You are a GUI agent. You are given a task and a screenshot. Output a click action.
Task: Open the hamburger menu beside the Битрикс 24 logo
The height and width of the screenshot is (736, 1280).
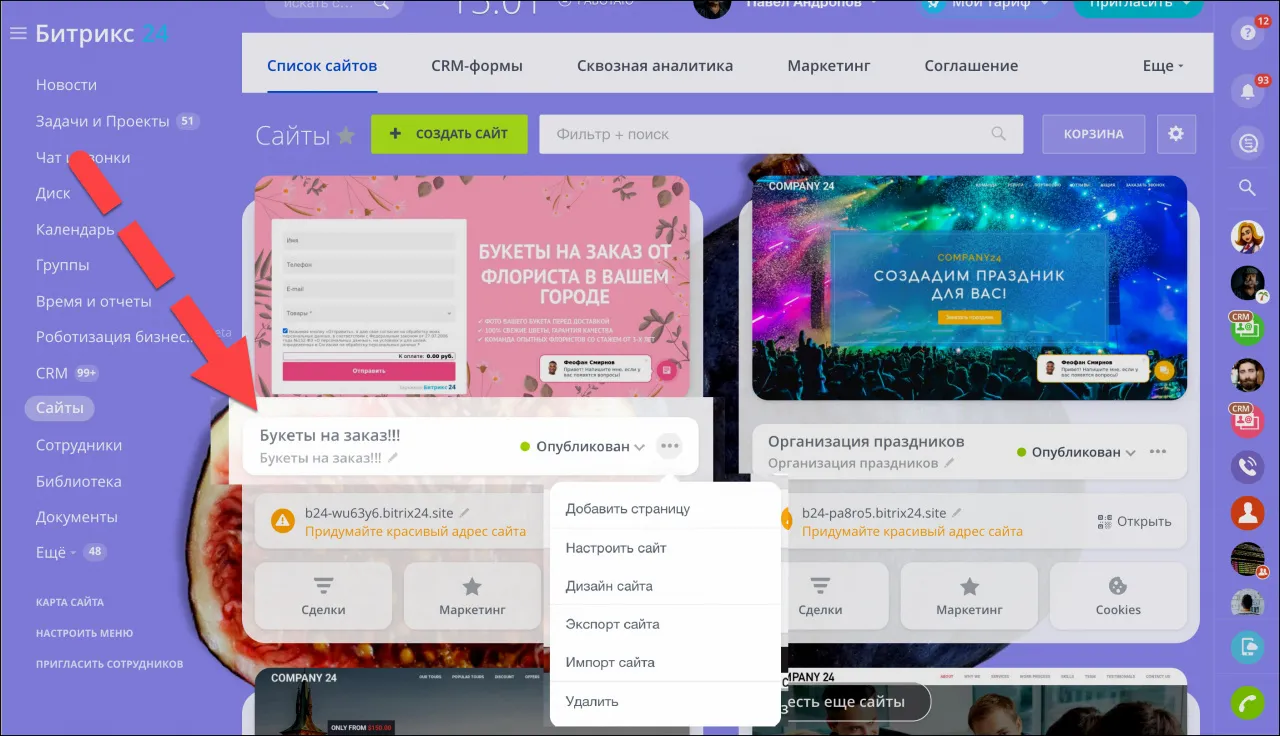point(17,33)
